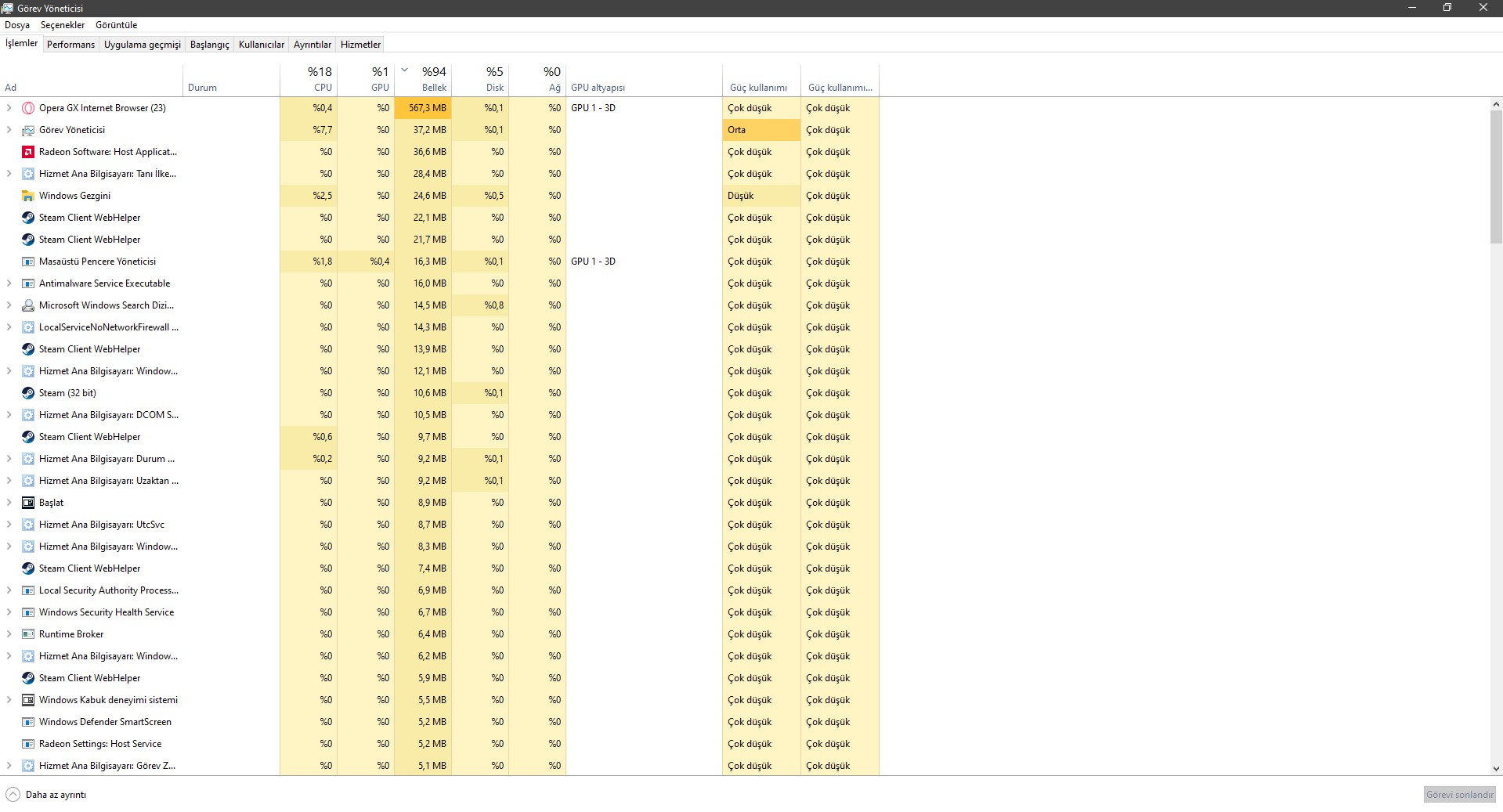Expand the Görev Yöneticisi process row
This screenshot has width=1503, height=812.
click(9, 130)
